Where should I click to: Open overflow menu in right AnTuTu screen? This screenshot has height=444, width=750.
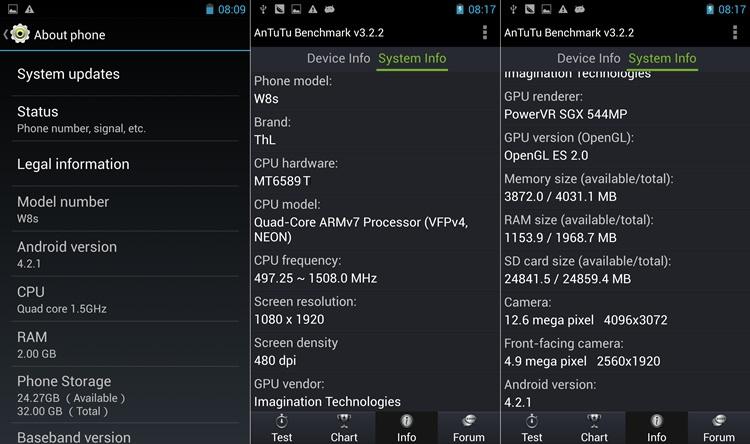pos(735,33)
